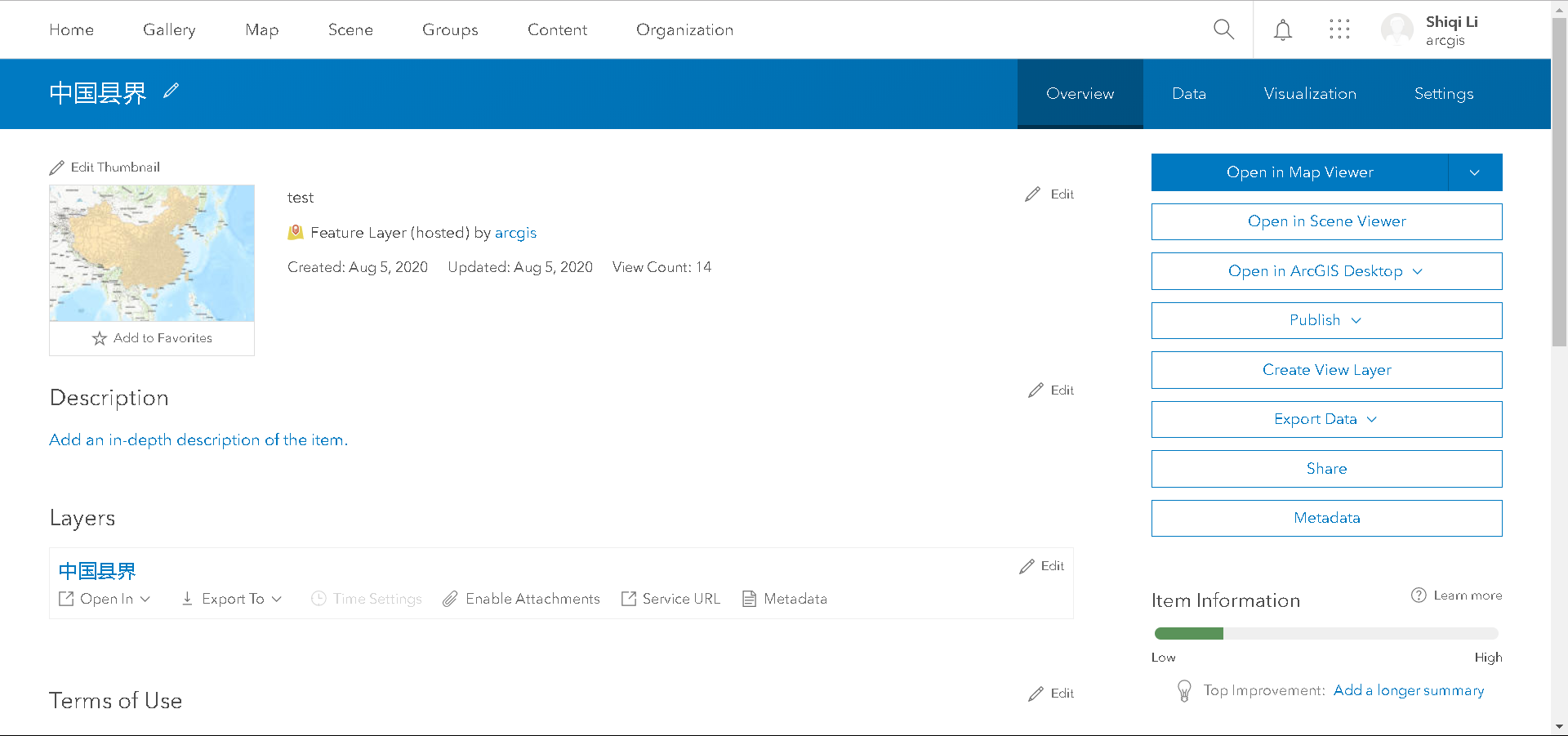The width and height of the screenshot is (1568, 736).
Task: Click the View Count: 14 text
Action: coord(662,267)
